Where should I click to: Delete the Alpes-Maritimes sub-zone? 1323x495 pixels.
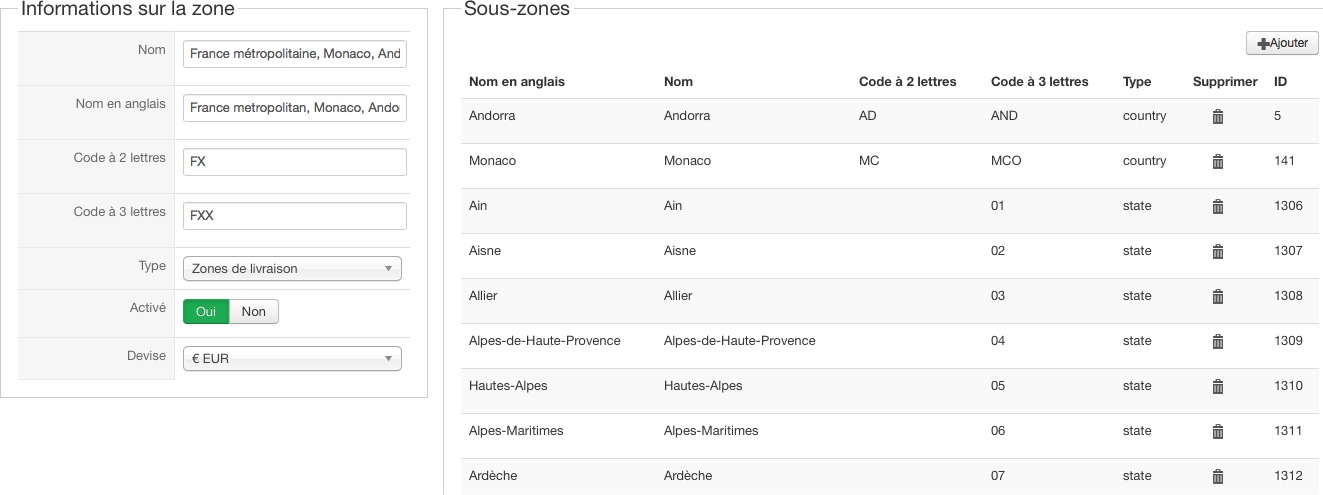point(1217,431)
